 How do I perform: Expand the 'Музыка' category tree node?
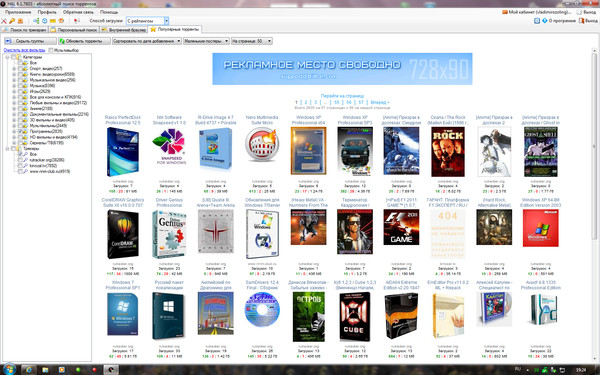pos(14,86)
